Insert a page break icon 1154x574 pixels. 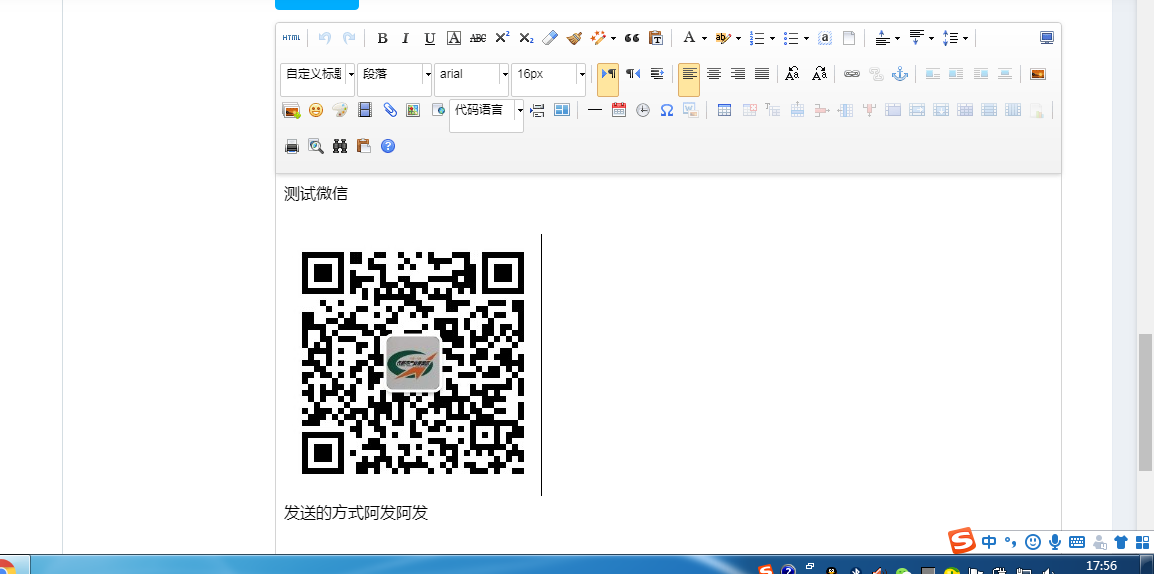tap(537, 110)
